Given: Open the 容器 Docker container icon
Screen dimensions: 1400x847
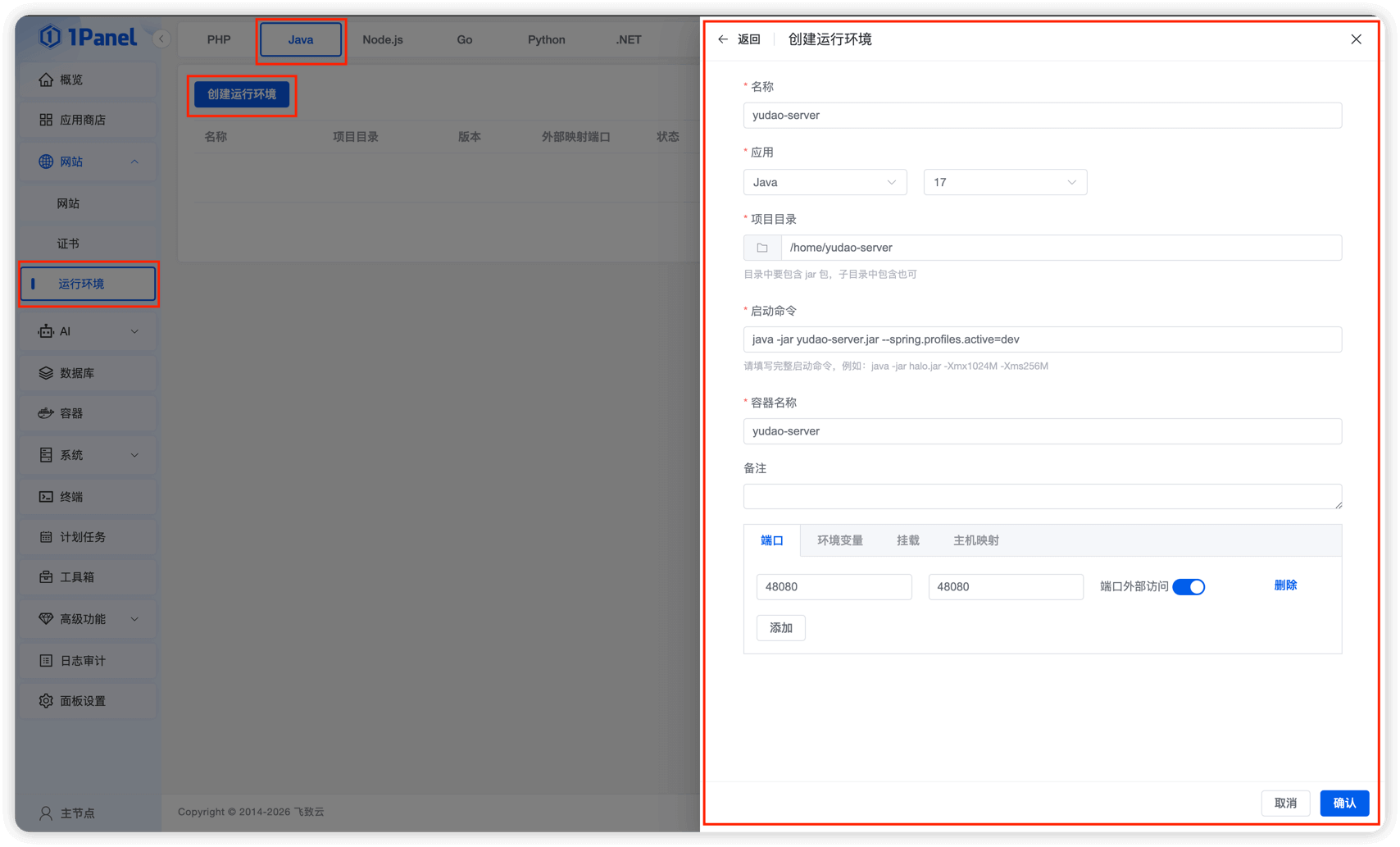Looking at the screenshot, I should 46,413.
